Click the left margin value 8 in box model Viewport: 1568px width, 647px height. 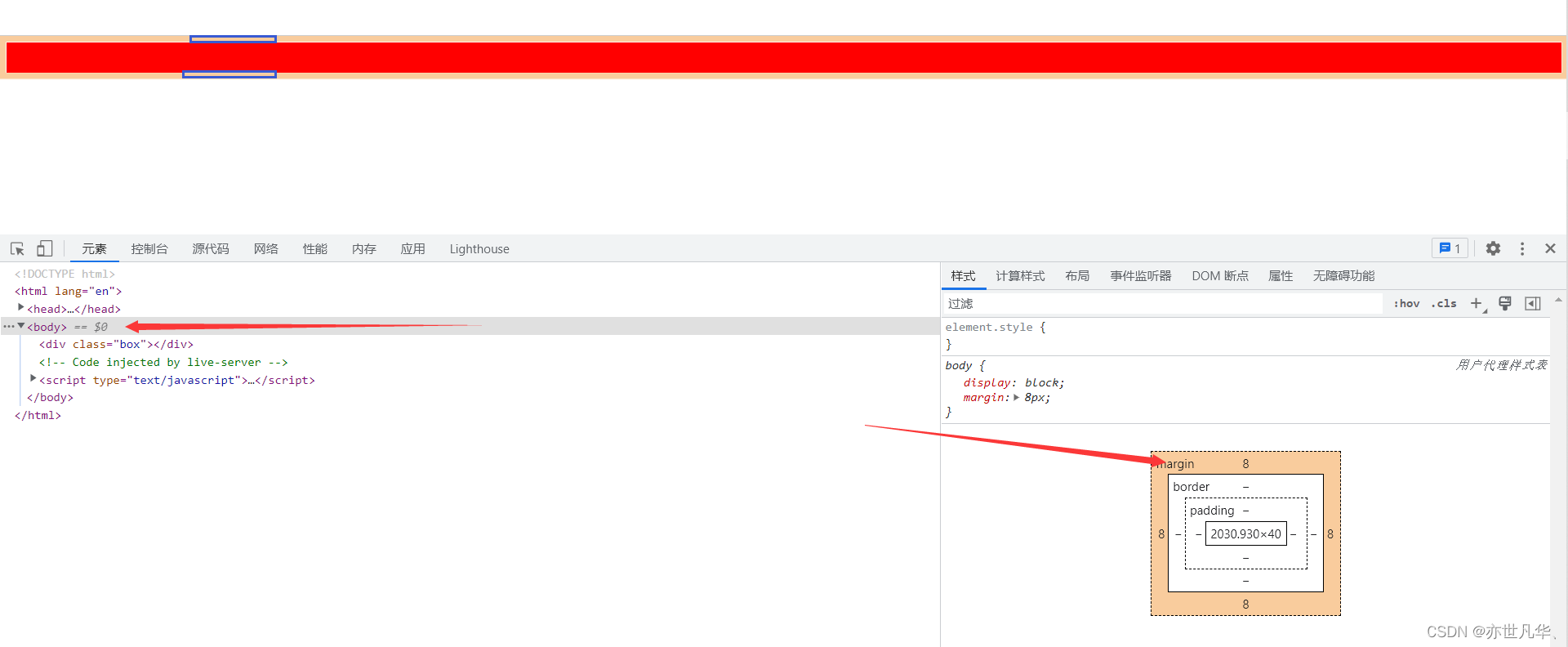tap(1161, 533)
